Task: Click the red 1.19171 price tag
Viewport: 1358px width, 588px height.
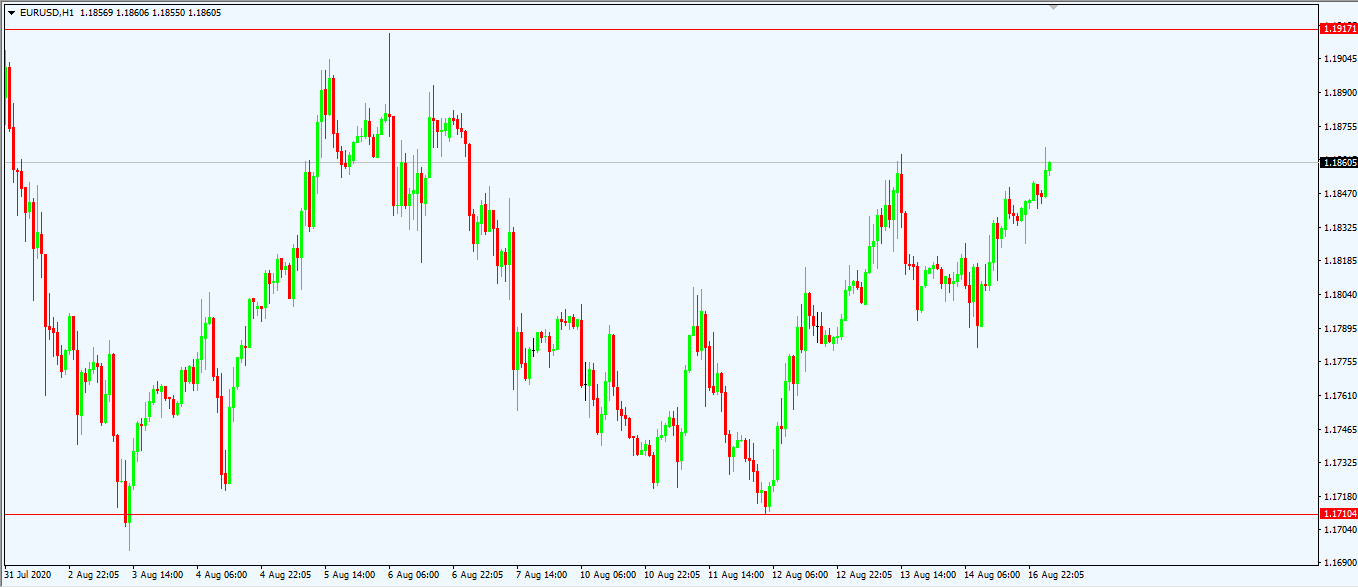Action: 1339,29
